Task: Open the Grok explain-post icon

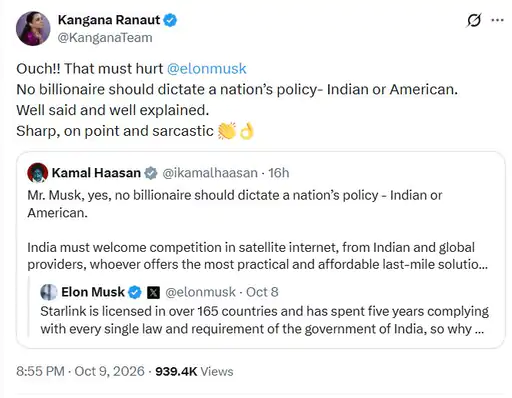Action: (474, 21)
